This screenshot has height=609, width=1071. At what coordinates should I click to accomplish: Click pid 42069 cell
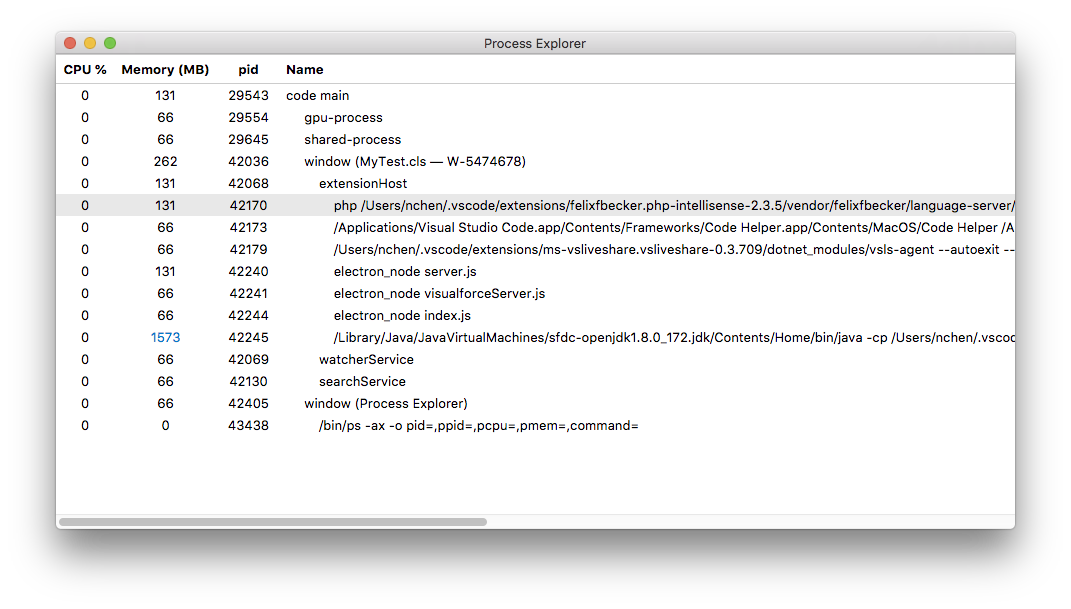coord(248,359)
